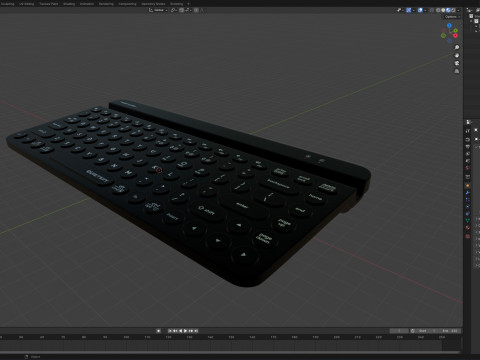480x360 pixels.
Task: Click the blue Z axis gizmo ball
Action: click(449, 25)
